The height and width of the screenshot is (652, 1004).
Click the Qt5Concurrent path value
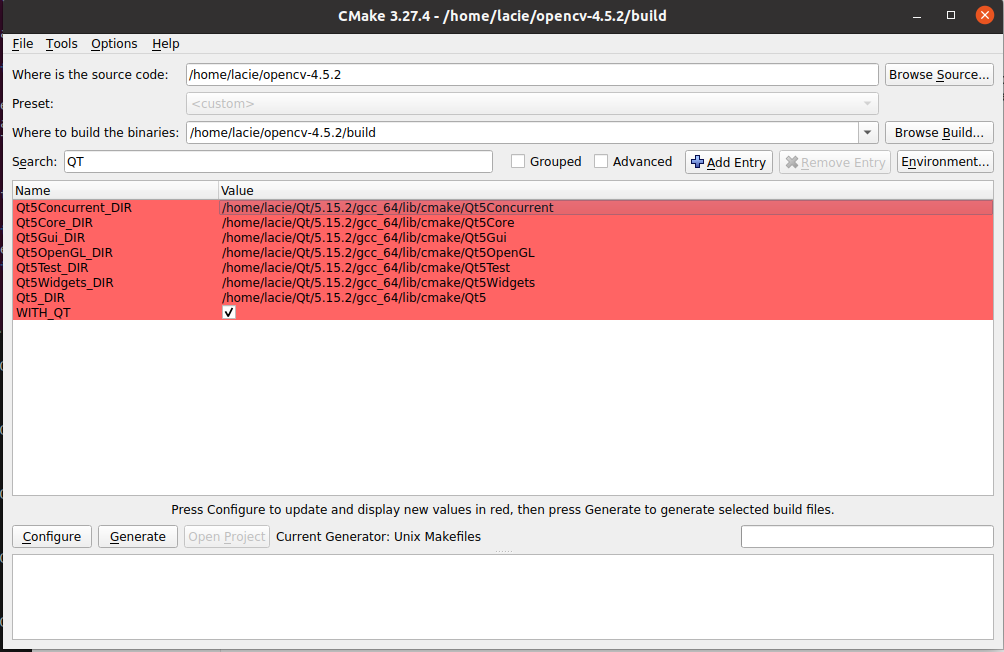point(387,208)
